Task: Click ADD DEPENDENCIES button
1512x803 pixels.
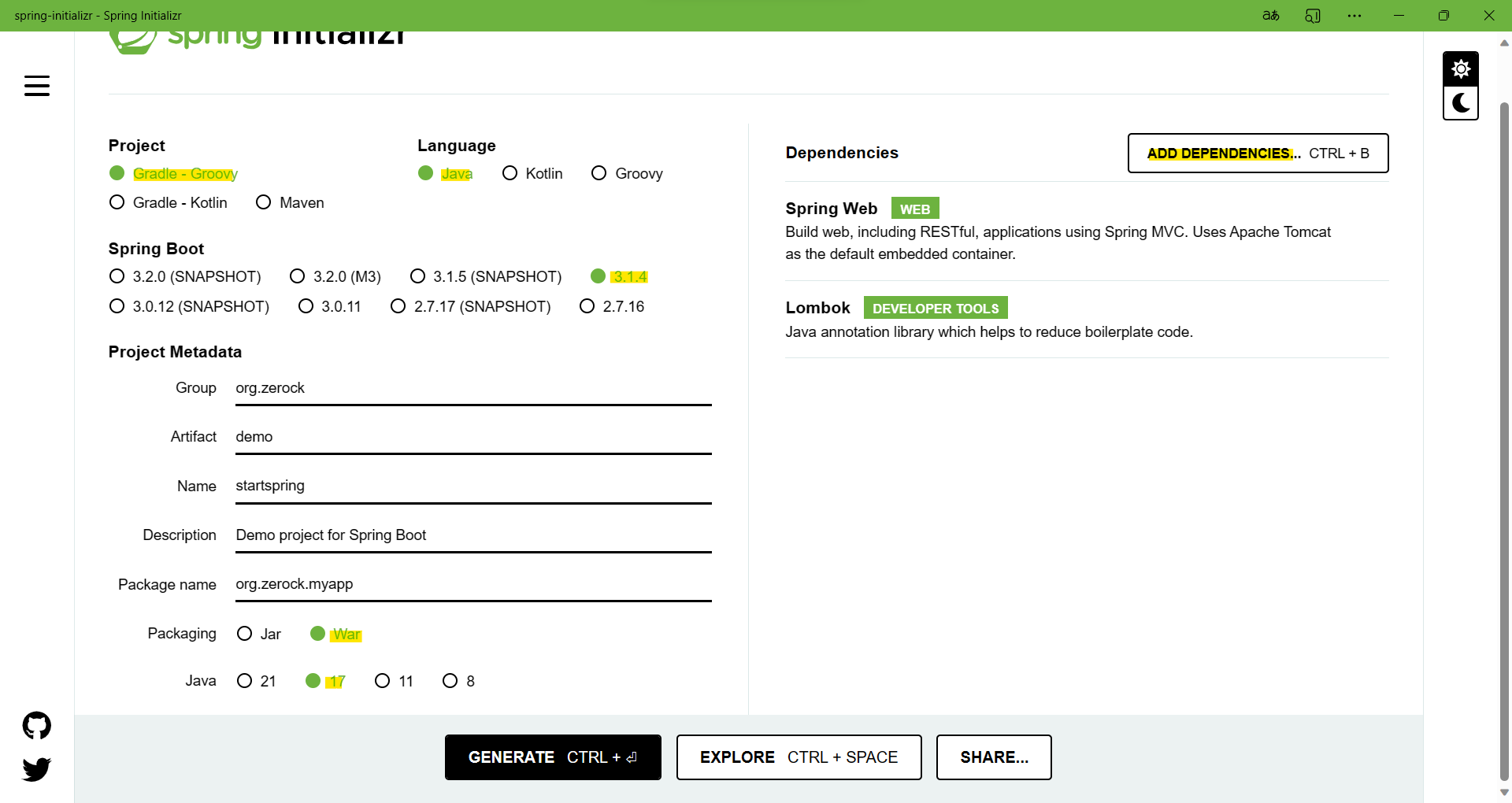Action: (x=1258, y=153)
